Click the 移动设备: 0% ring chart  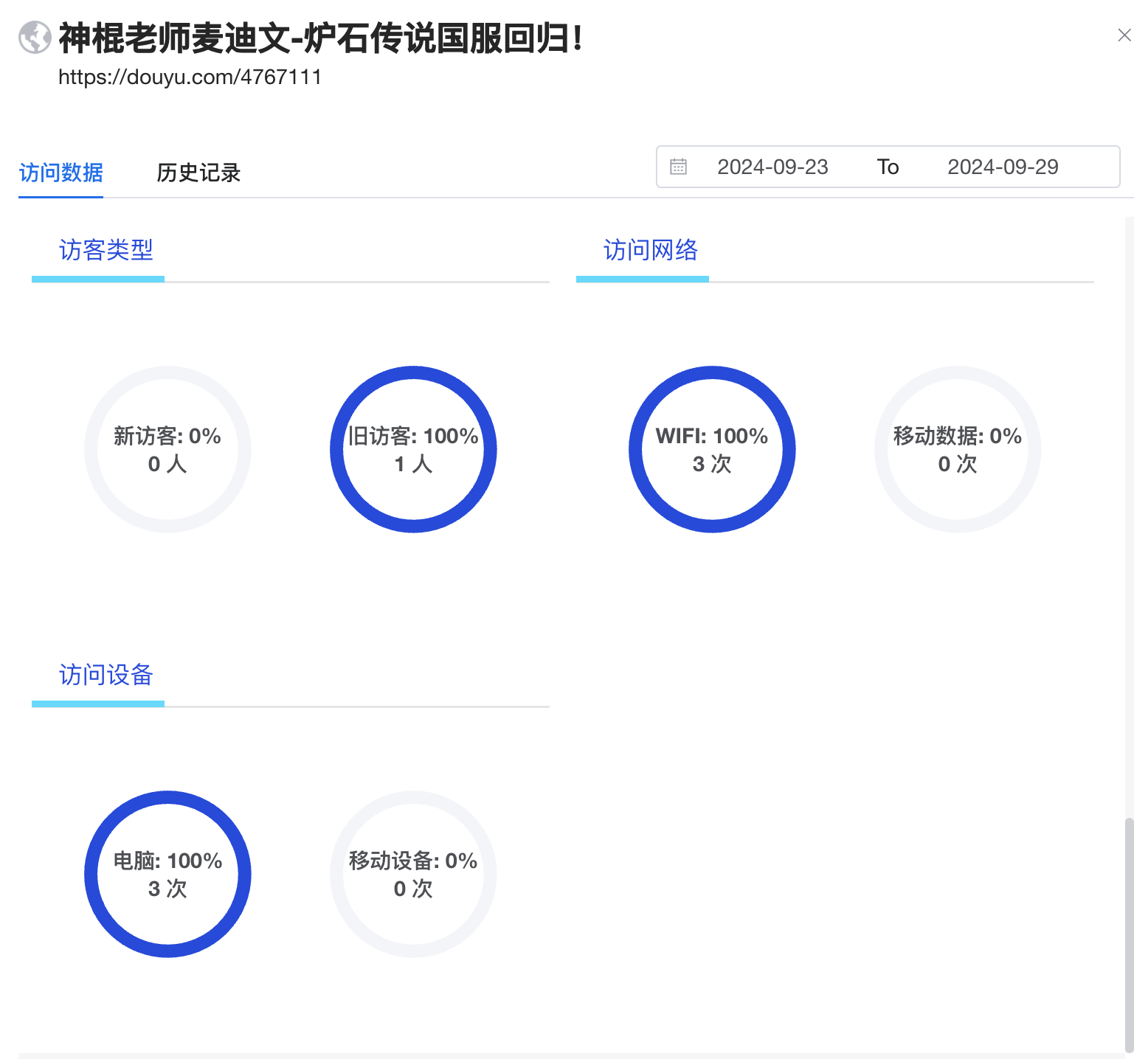[413, 874]
